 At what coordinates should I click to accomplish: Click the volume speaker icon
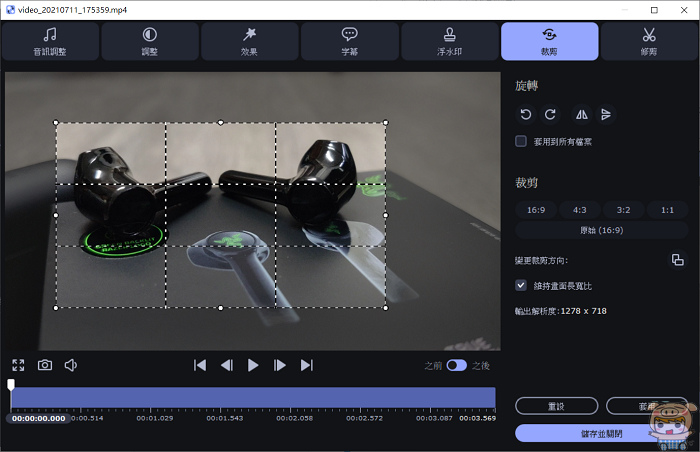coord(71,365)
